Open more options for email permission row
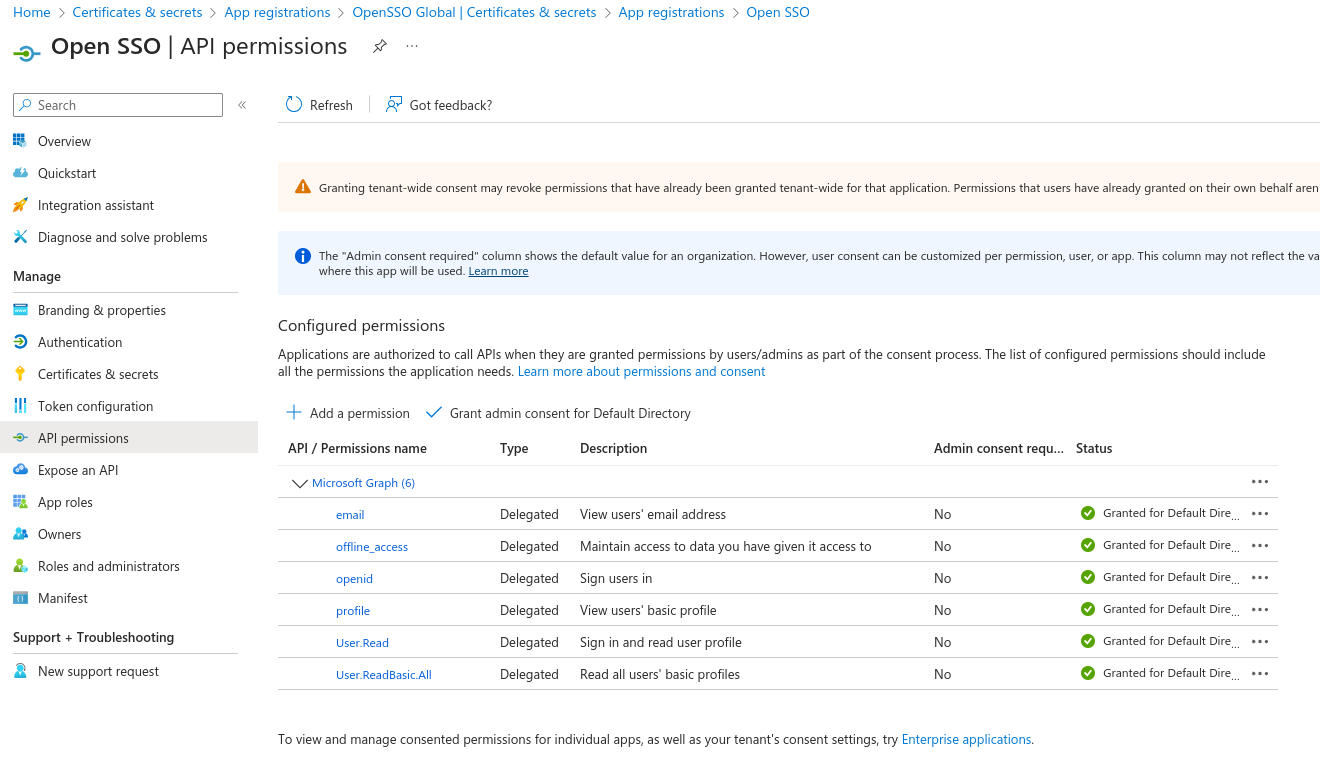The height and width of the screenshot is (761, 1320). 1260,514
